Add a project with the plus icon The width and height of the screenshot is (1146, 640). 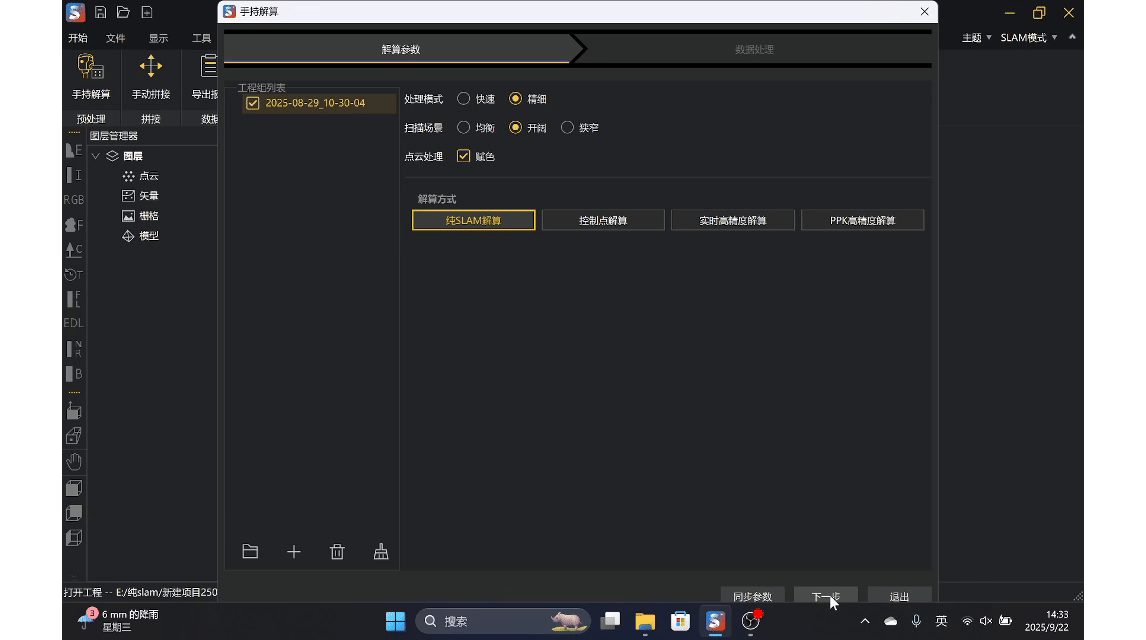294,552
